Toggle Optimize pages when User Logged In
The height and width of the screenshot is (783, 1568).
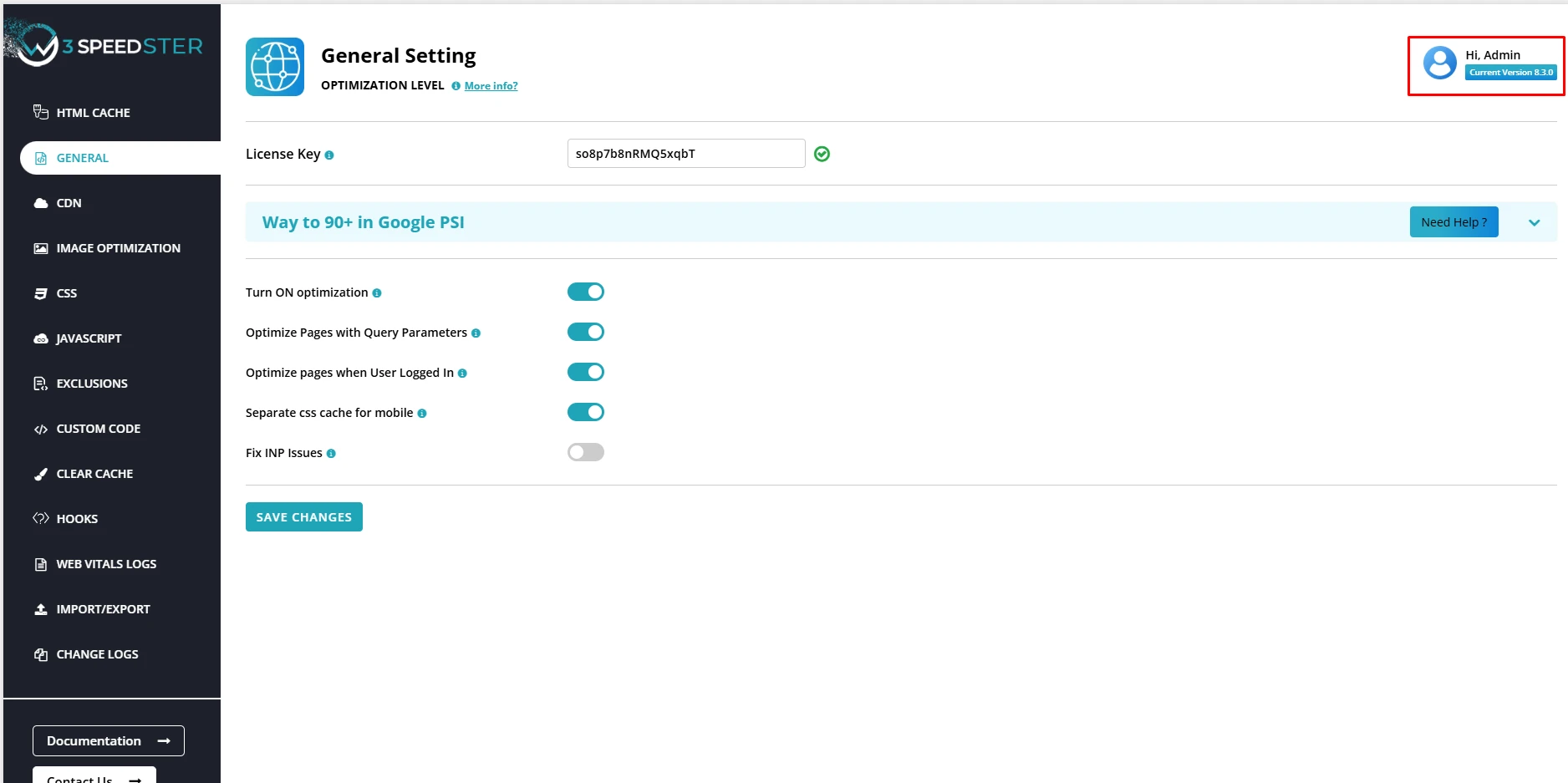(x=585, y=372)
